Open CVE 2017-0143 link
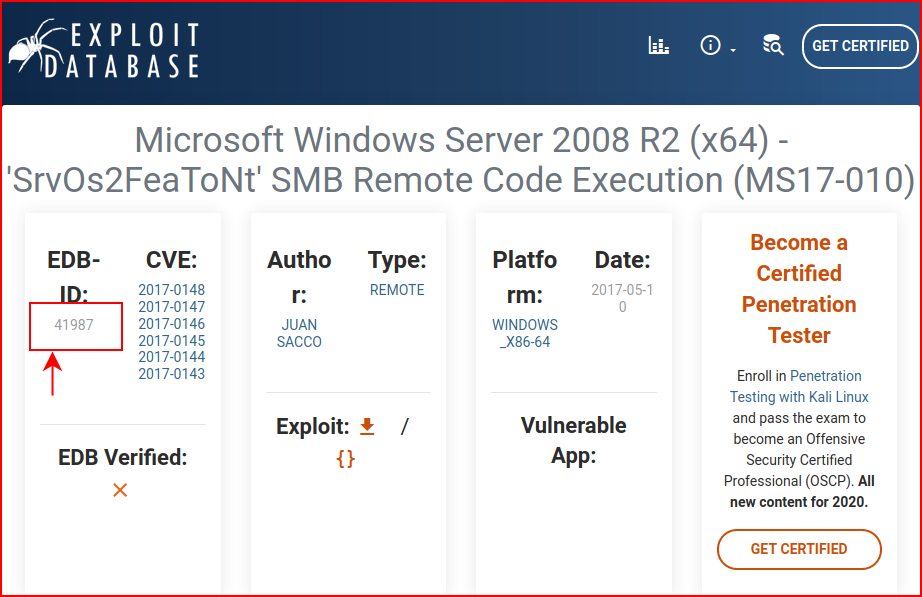 (x=172, y=374)
